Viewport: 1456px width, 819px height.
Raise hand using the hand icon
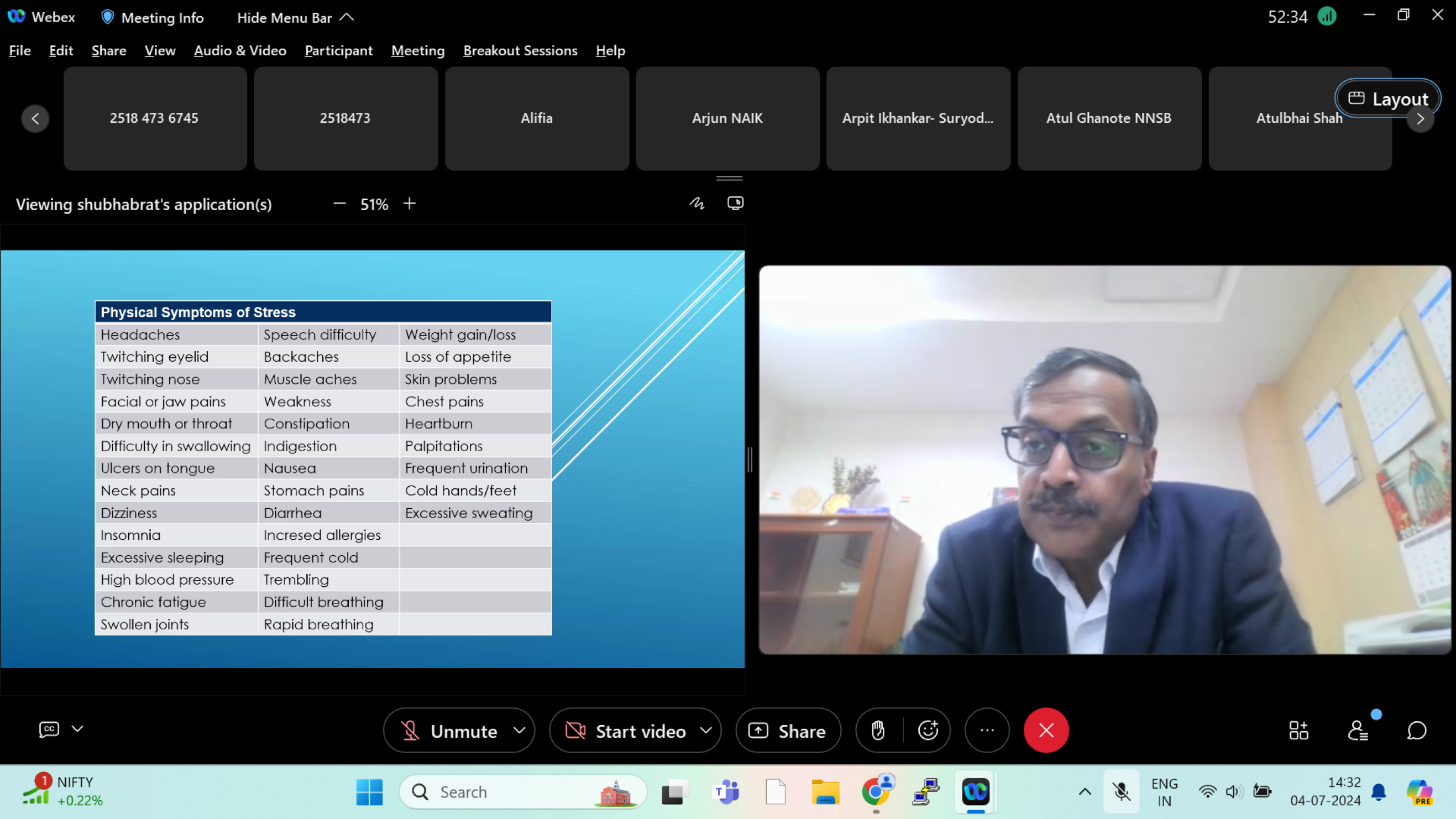(878, 730)
